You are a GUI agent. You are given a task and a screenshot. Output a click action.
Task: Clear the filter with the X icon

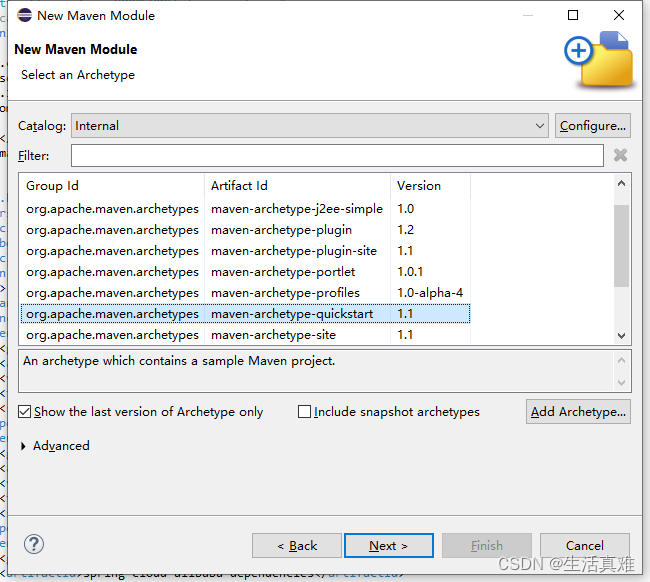click(620, 155)
